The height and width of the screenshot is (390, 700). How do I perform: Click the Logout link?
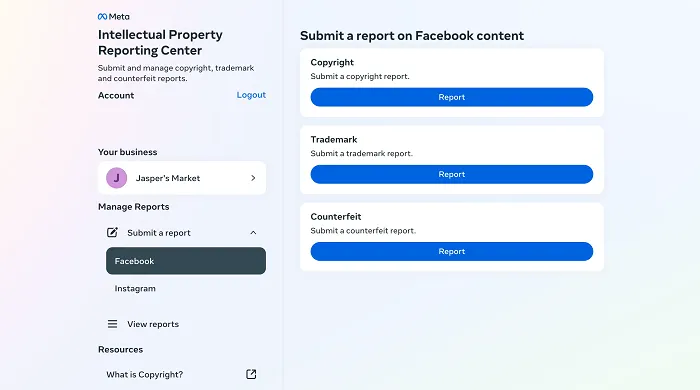[251, 95]
